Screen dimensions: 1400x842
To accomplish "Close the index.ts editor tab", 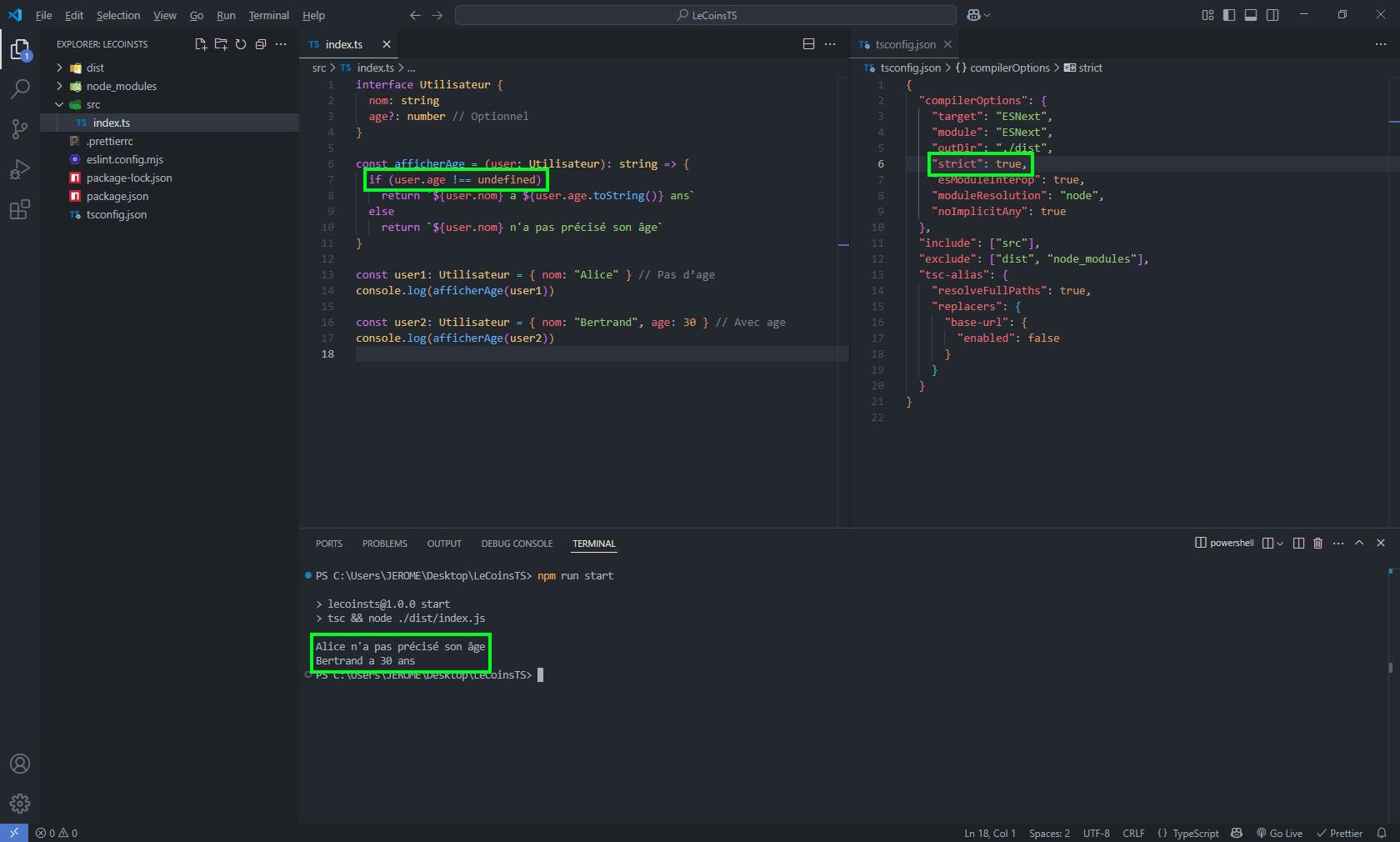I will click(x=386, y=44).
